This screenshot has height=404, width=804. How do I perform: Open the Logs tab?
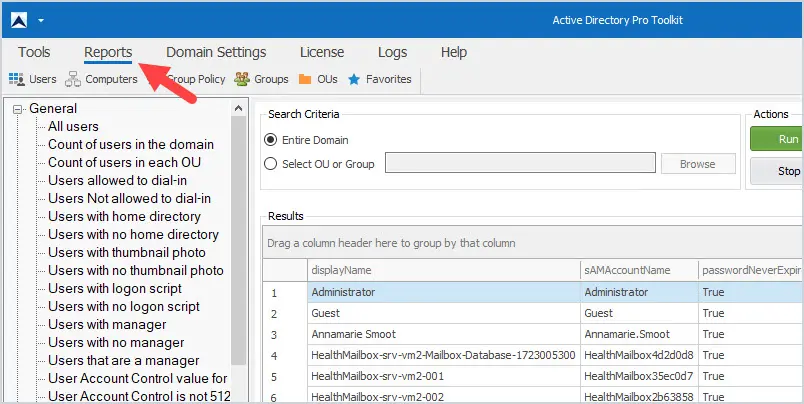[x=392, y=52]
